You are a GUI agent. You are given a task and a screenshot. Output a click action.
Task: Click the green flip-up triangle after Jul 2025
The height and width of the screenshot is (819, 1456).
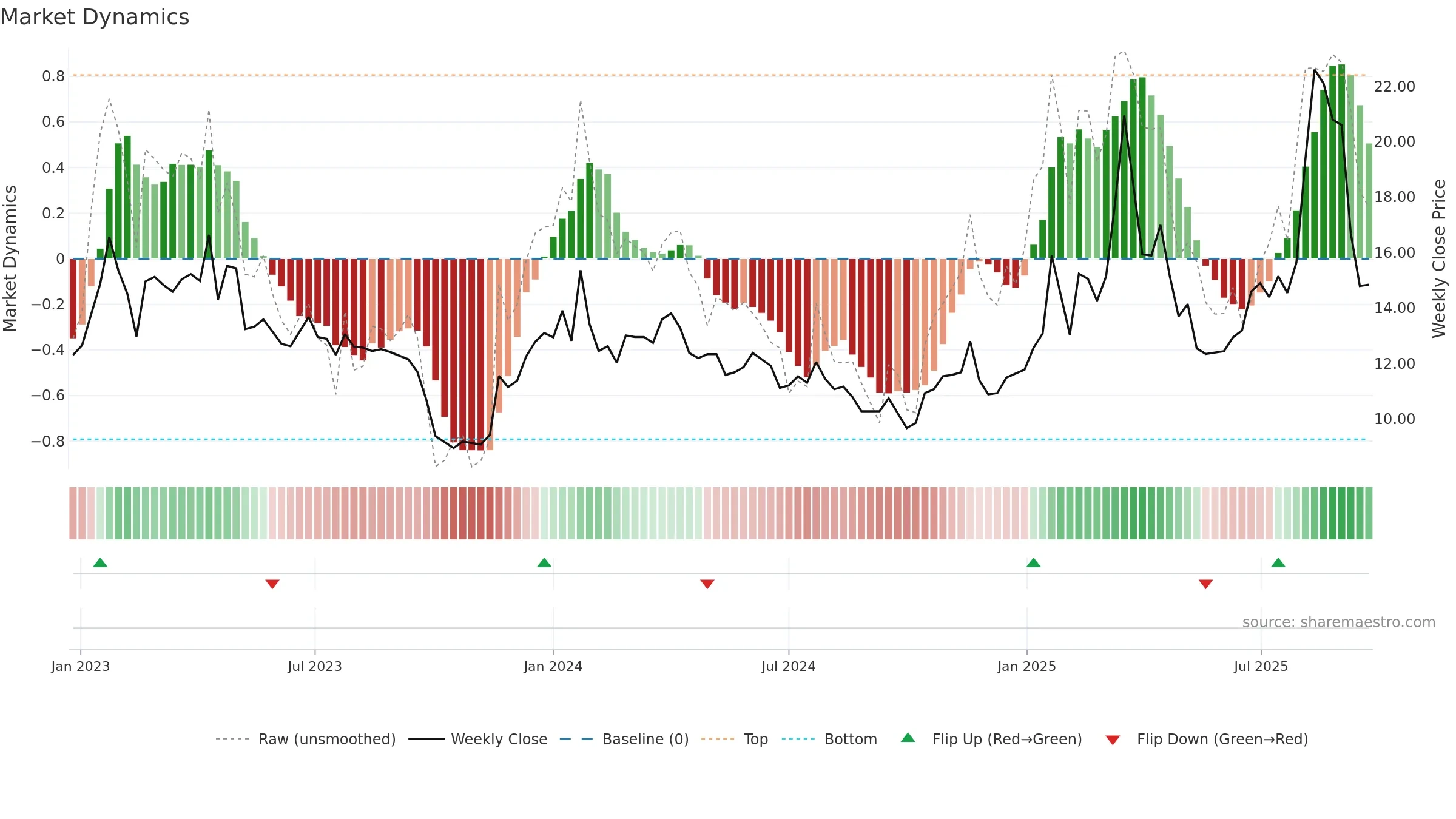click(1278, 562)
